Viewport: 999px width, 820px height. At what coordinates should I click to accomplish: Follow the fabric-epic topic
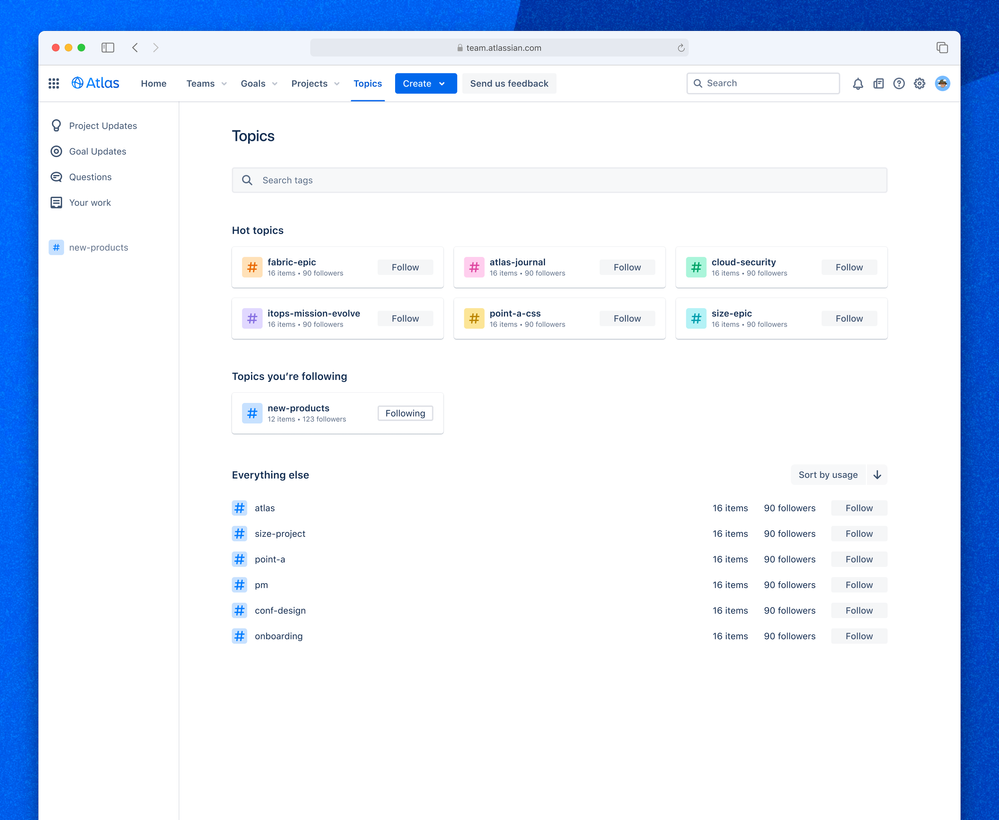click(x=405, y=267)
